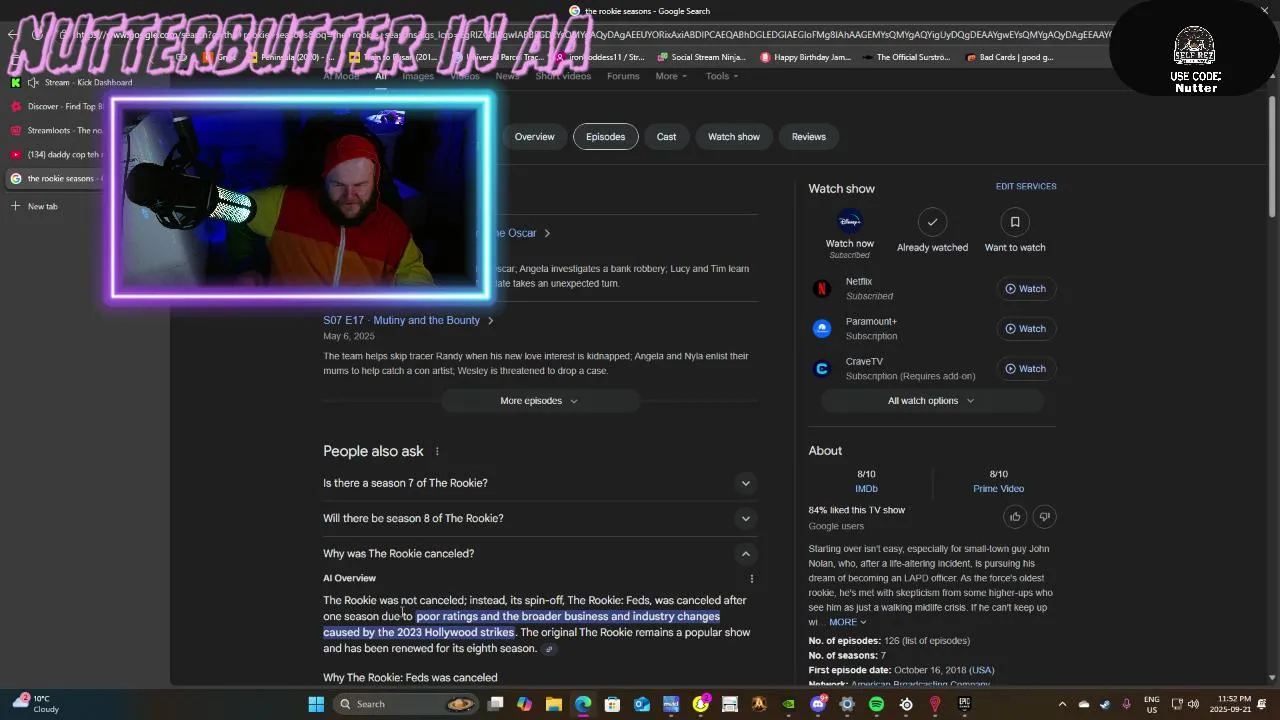Expand More episodes
The width and height of the screenshot is (1280, 720).
point(539,401)
